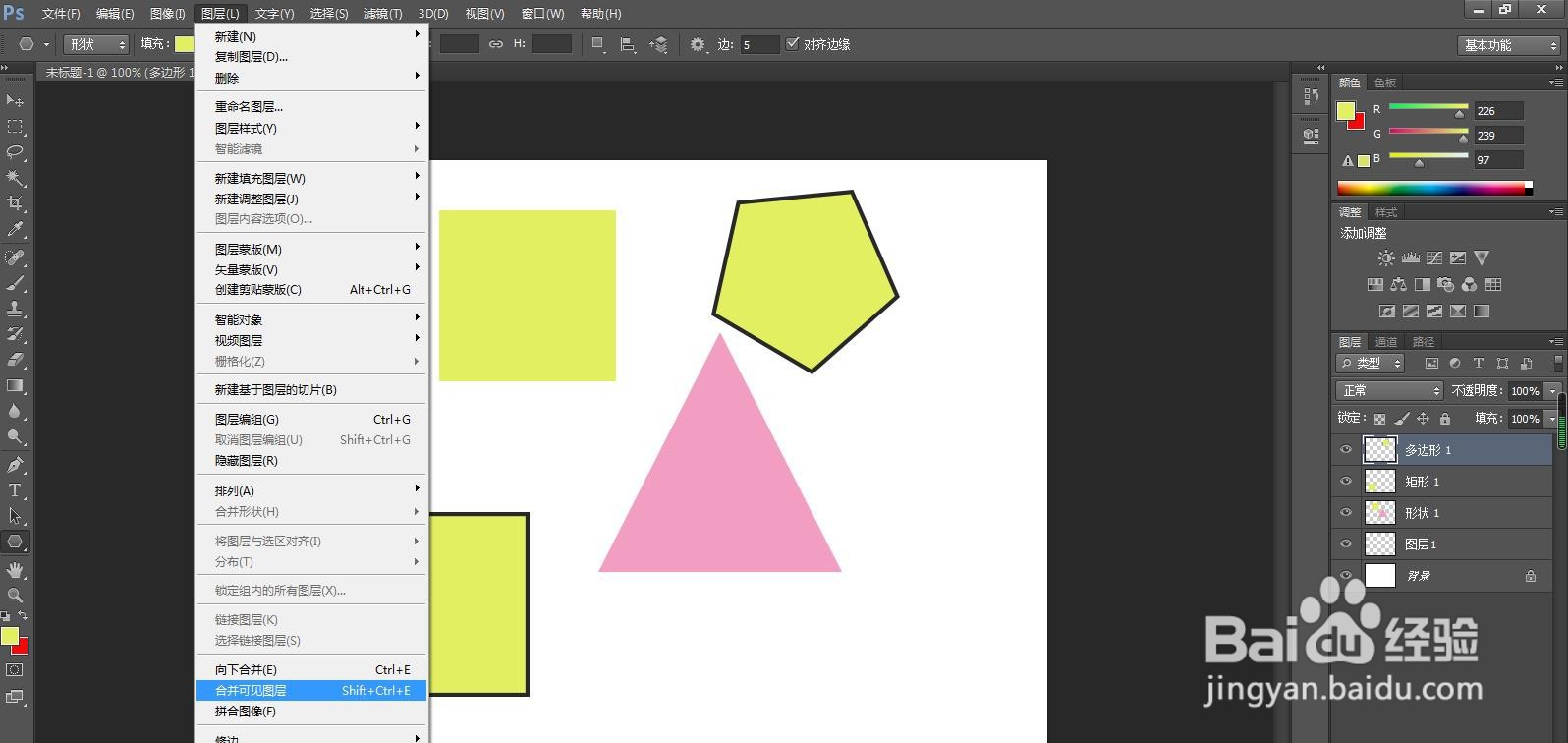The image size is (1568, 743).
Task: Select the Clone Stamp tool
Action: pos(15,309)
